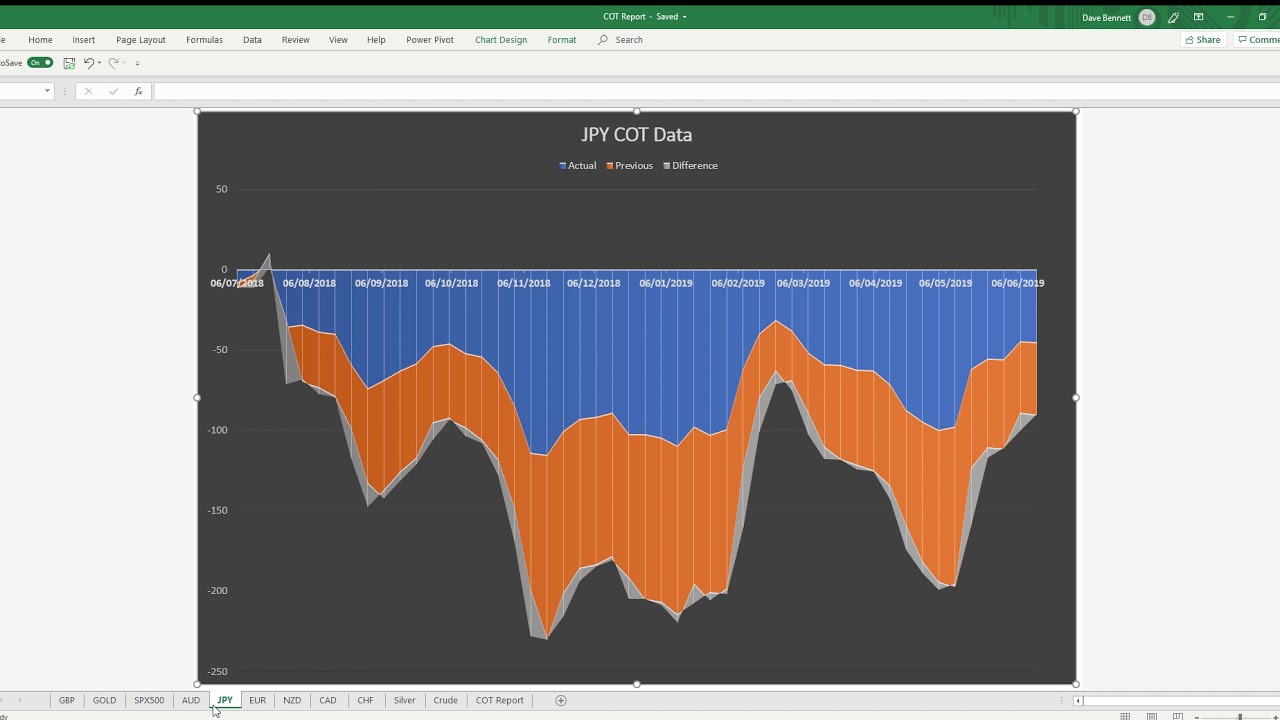Open the Power Pivot ribbon tab
The width and height of the screenshot is (1280, 720).
click(x=430, y=40)
